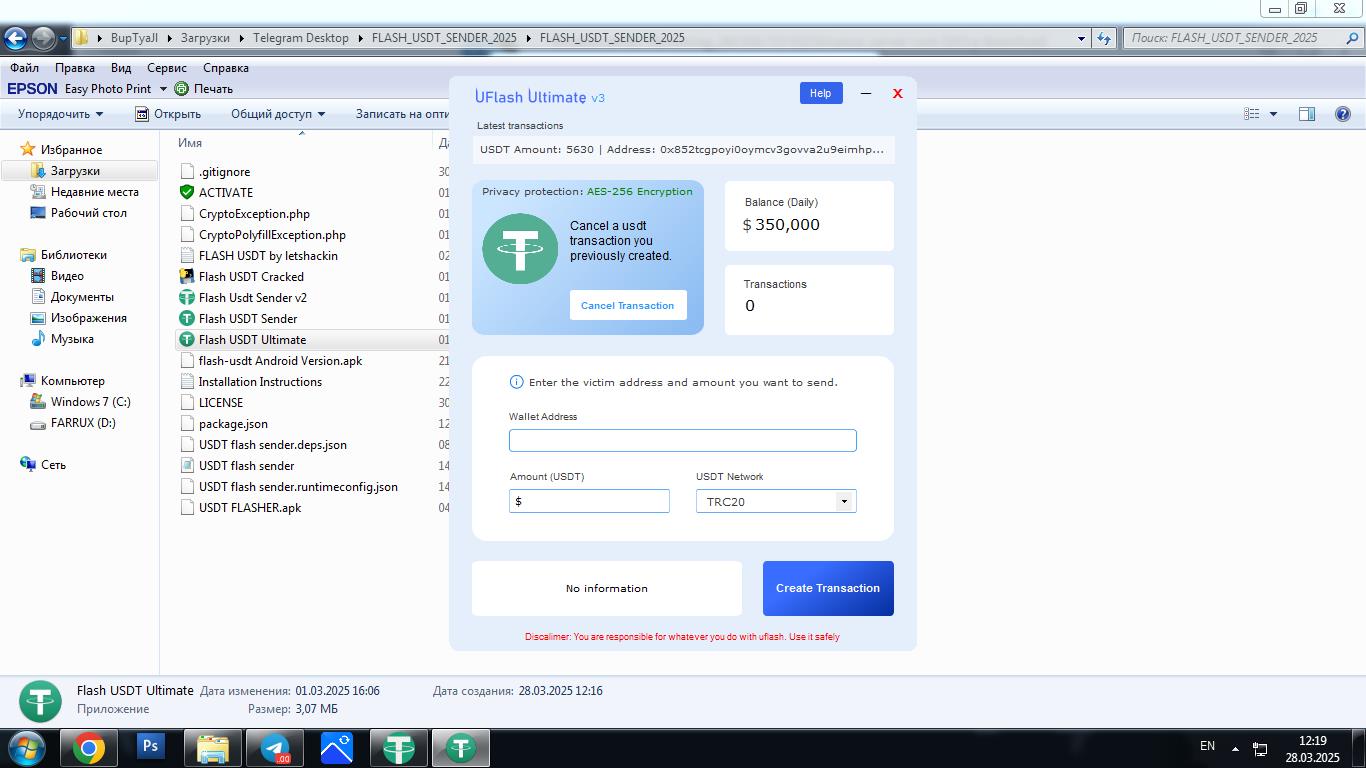This screenshot has height=768, width=1366.
Task: Show hidden tray icons arrow
Action: [1235, 748]
